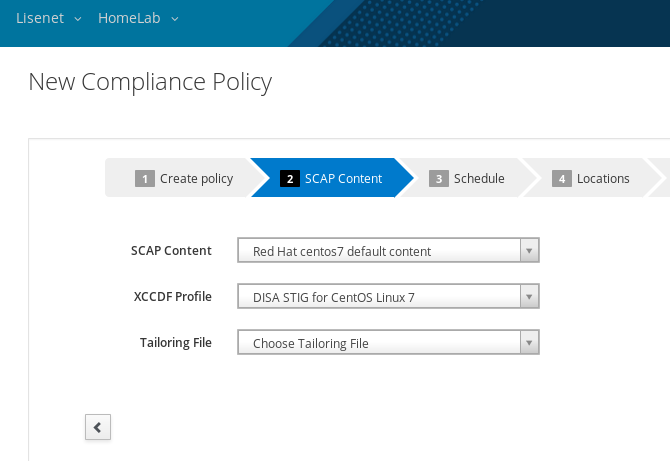Click the Tailoring File dropdown arrow
The image size is (670, 461).
[x=529, y=342]
